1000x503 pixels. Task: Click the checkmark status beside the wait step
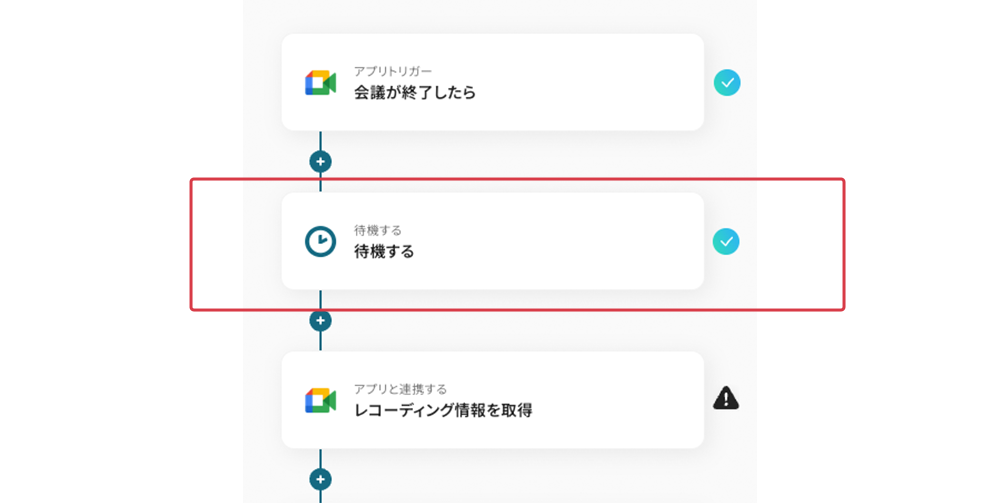[x=726, y=241]
